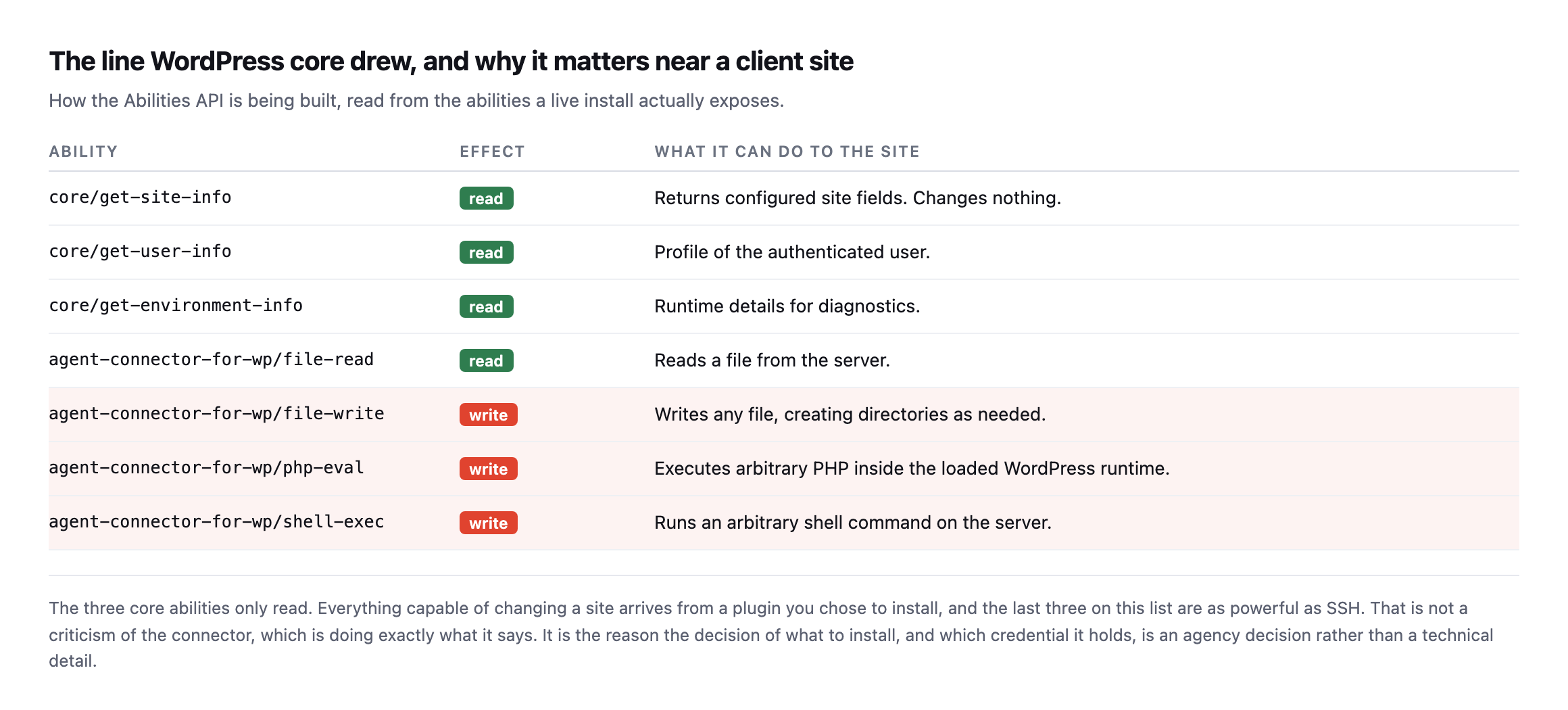Select agent-connector-for-wp/php-eval ability name
Image resolution: width=1568 pixels, height=710 pixels.
pyautogui.click(x=206, y=468)
